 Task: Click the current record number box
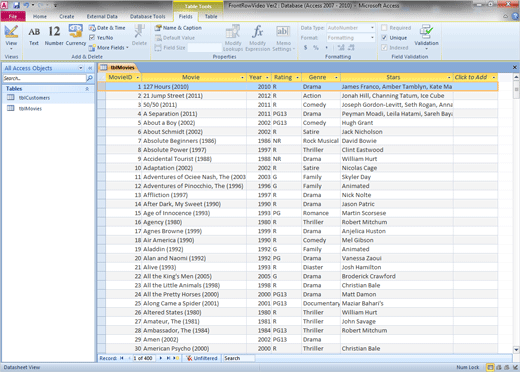coord(143,358)
